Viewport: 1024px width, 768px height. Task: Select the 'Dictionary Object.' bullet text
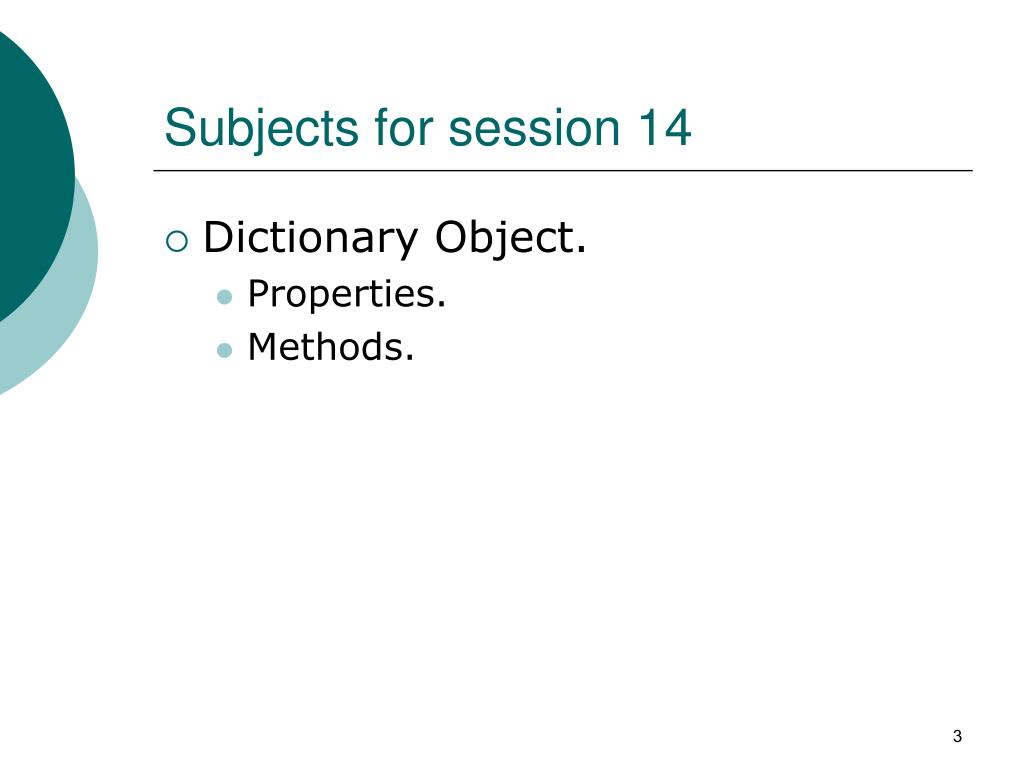[x=394, y=238]
